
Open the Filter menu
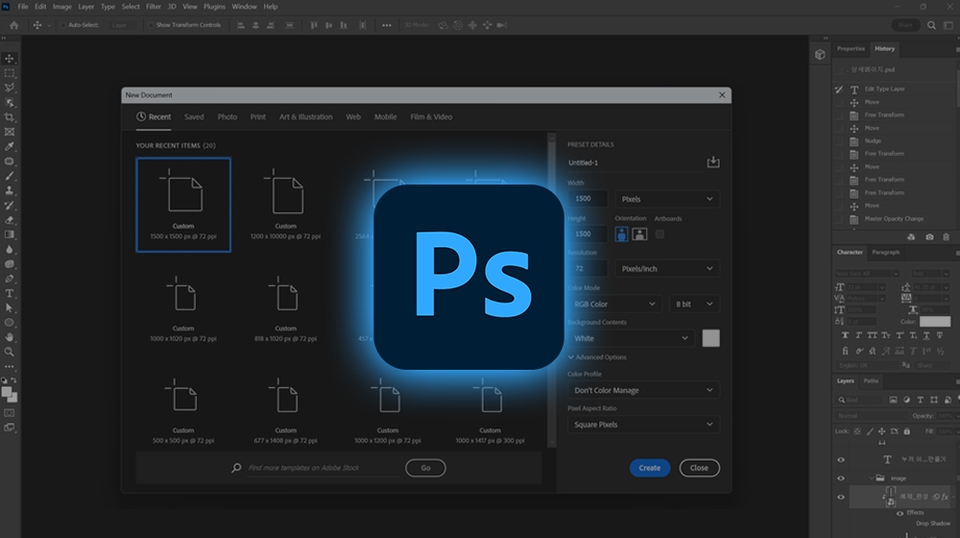153,7
